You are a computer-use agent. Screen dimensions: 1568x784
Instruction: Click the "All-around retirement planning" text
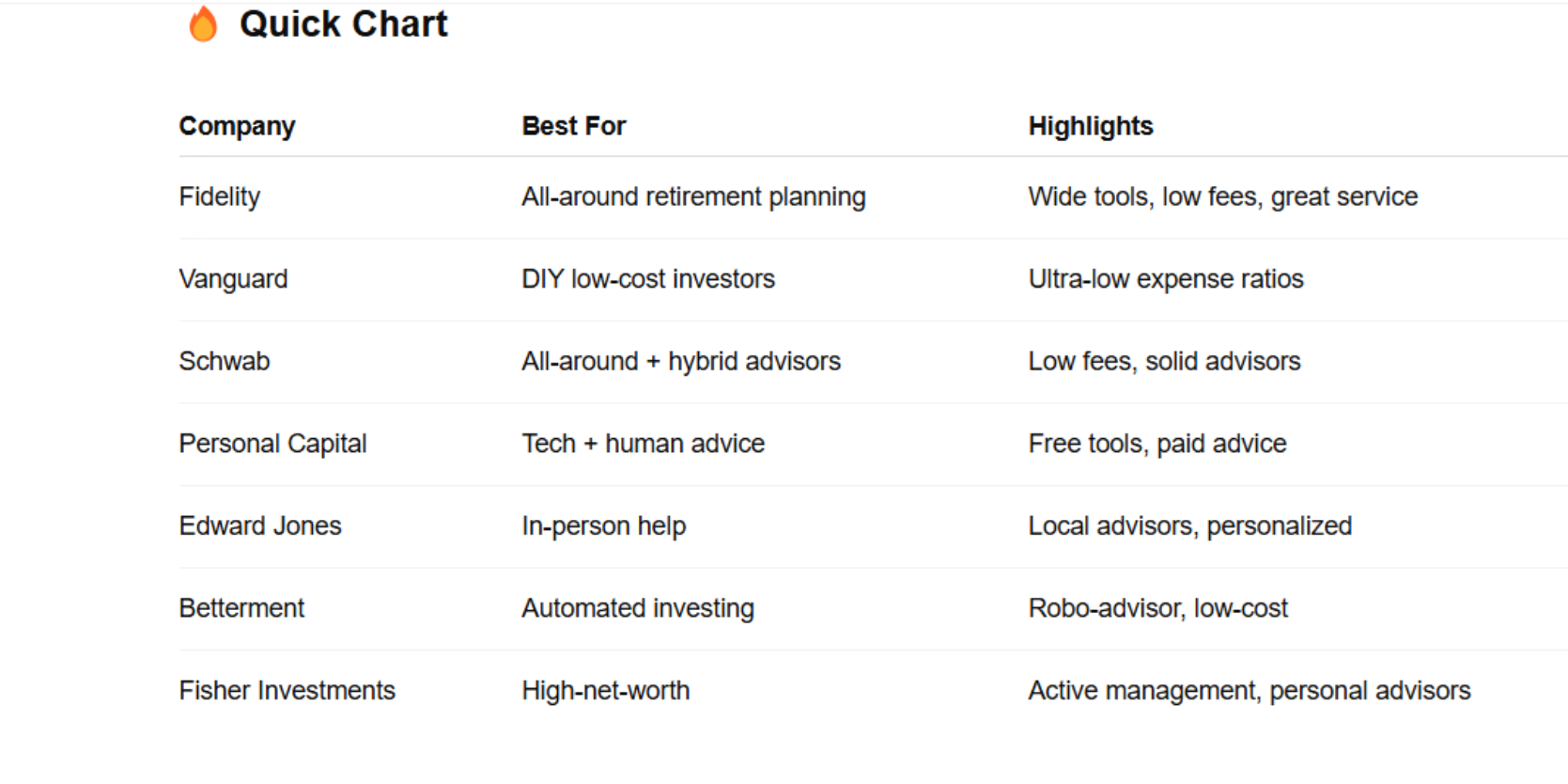[x=693, y=196]
